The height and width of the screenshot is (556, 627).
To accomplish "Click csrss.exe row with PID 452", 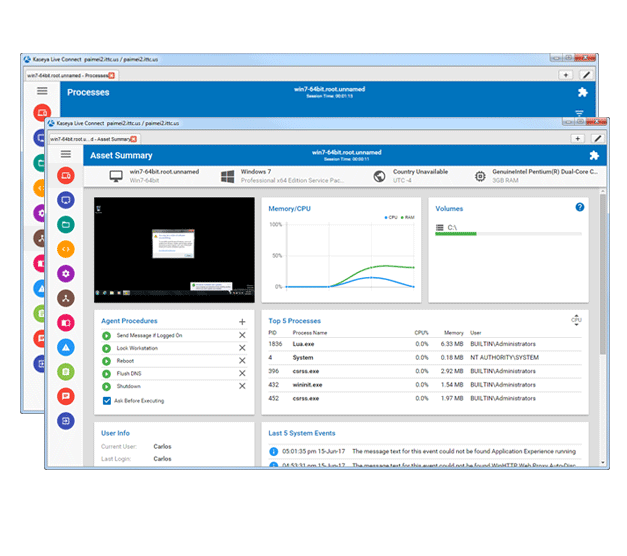I will 425,398.
